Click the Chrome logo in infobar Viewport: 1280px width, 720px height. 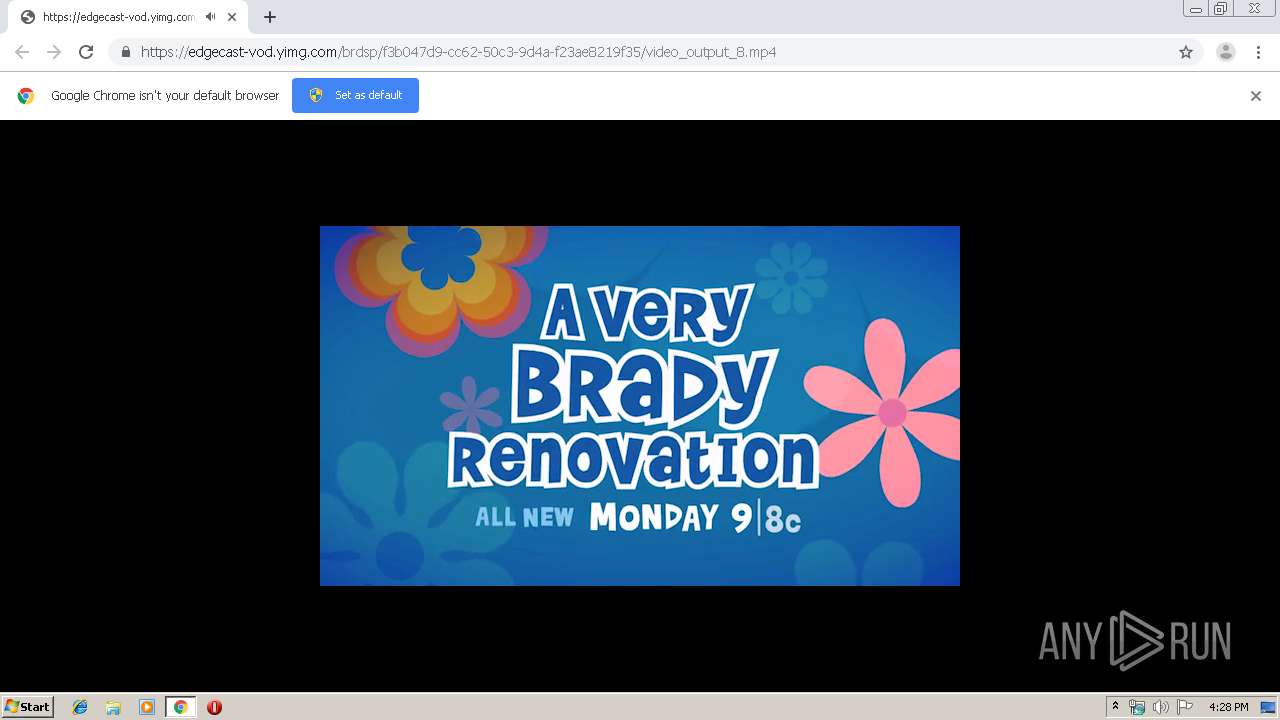(26, 96)
